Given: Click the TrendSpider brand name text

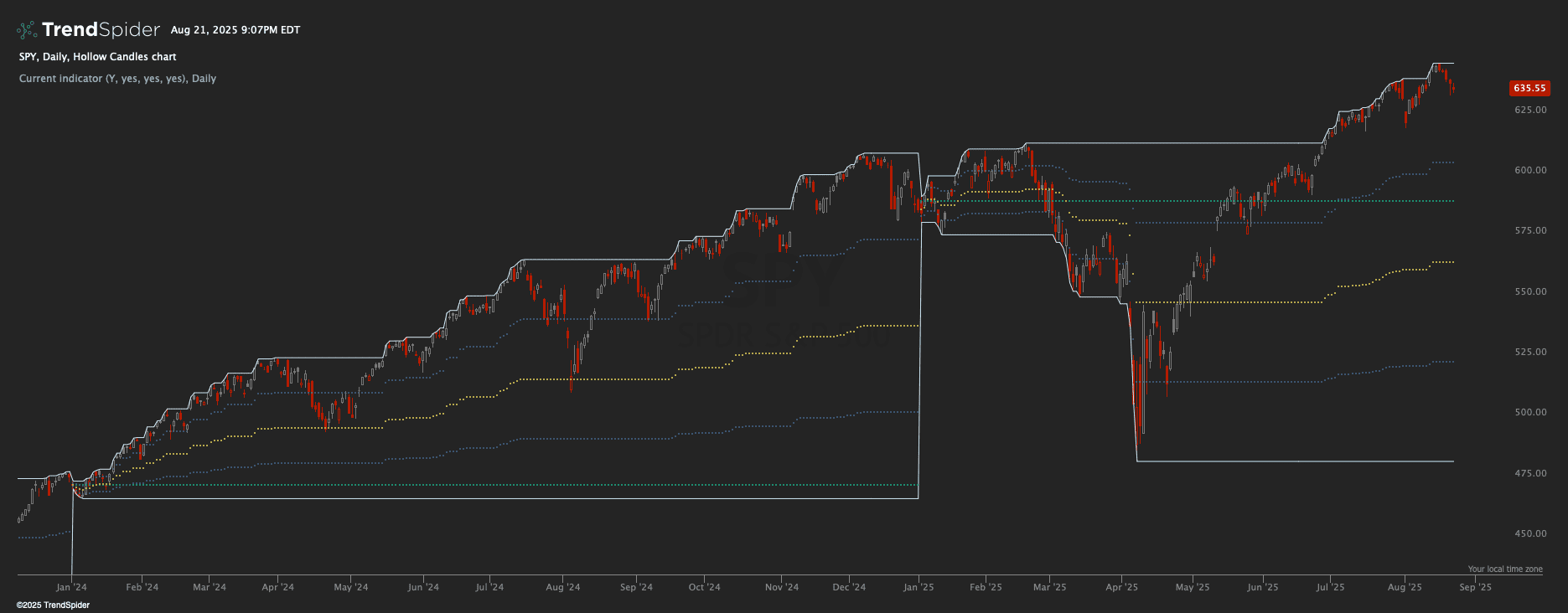Looking at the screenshot, I should coord(101,30).
